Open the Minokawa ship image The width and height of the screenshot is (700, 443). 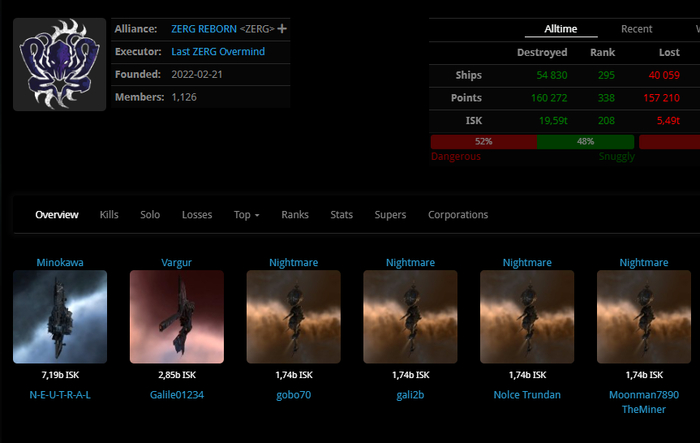tap(60, 317)
